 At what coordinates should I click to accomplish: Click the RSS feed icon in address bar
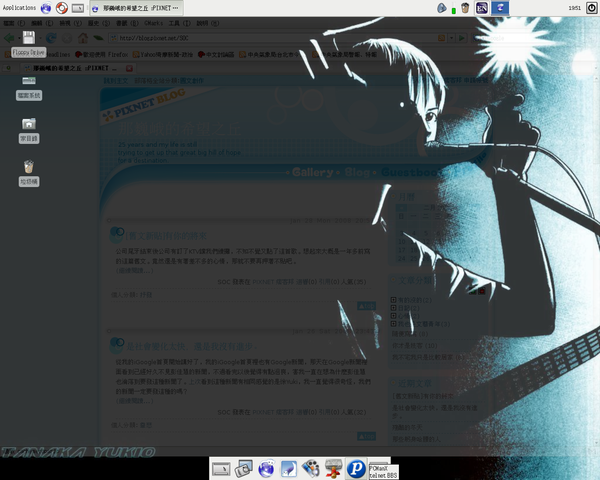pos(442,38)
